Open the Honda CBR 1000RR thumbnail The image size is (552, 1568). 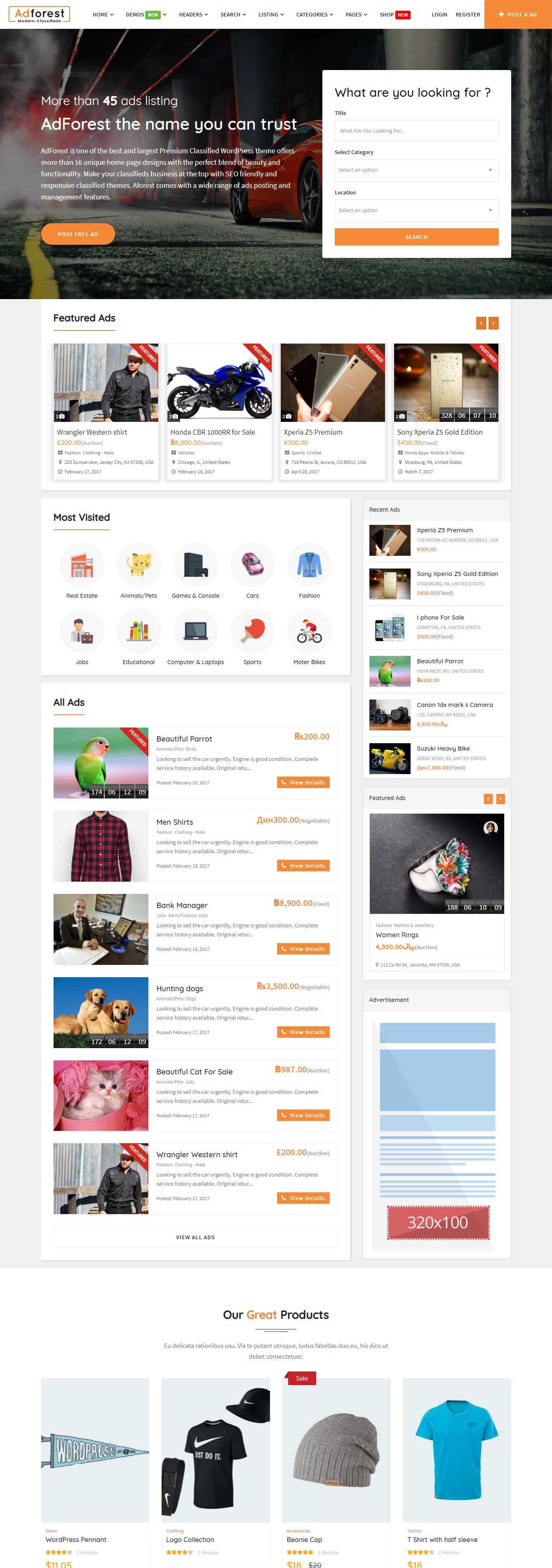click(x=219, y=382)
